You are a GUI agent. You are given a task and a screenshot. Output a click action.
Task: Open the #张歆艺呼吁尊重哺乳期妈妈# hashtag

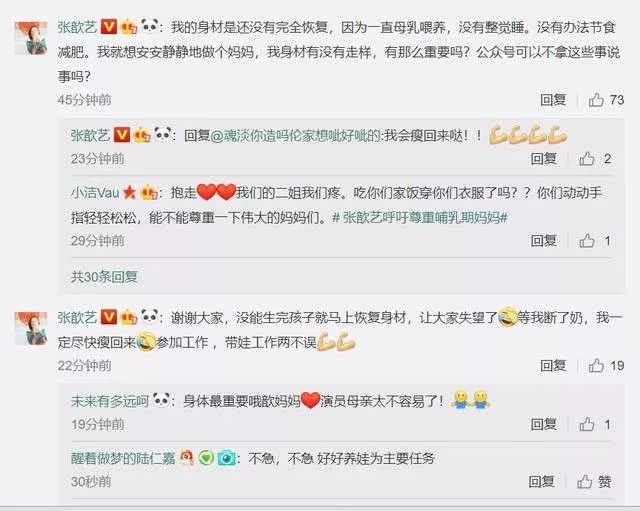(x=420, y=218)
